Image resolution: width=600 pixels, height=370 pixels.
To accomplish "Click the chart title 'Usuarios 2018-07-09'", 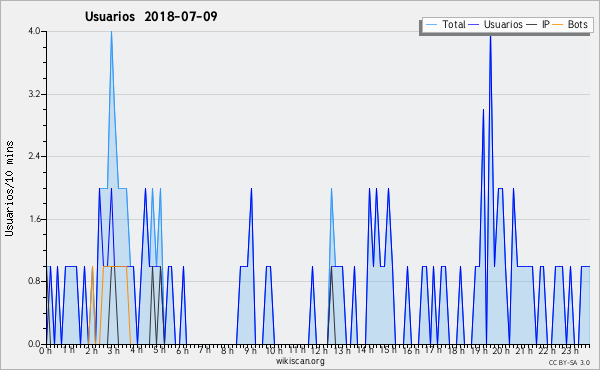I will point(151,16).
